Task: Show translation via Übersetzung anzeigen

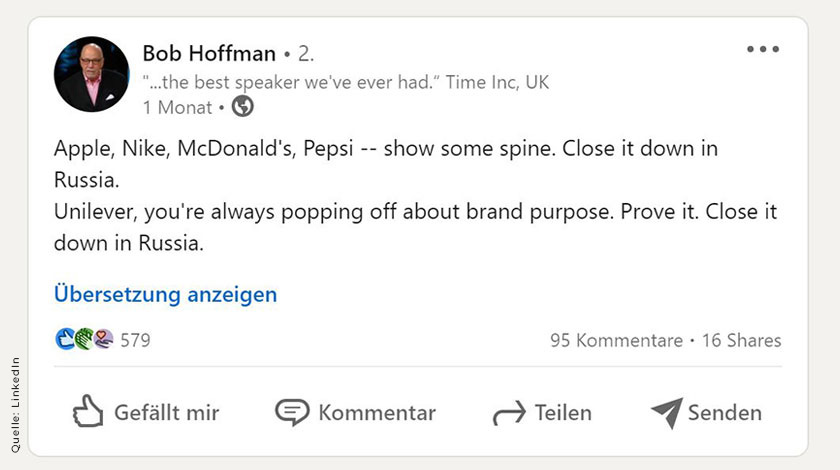Action: point(166,294)
